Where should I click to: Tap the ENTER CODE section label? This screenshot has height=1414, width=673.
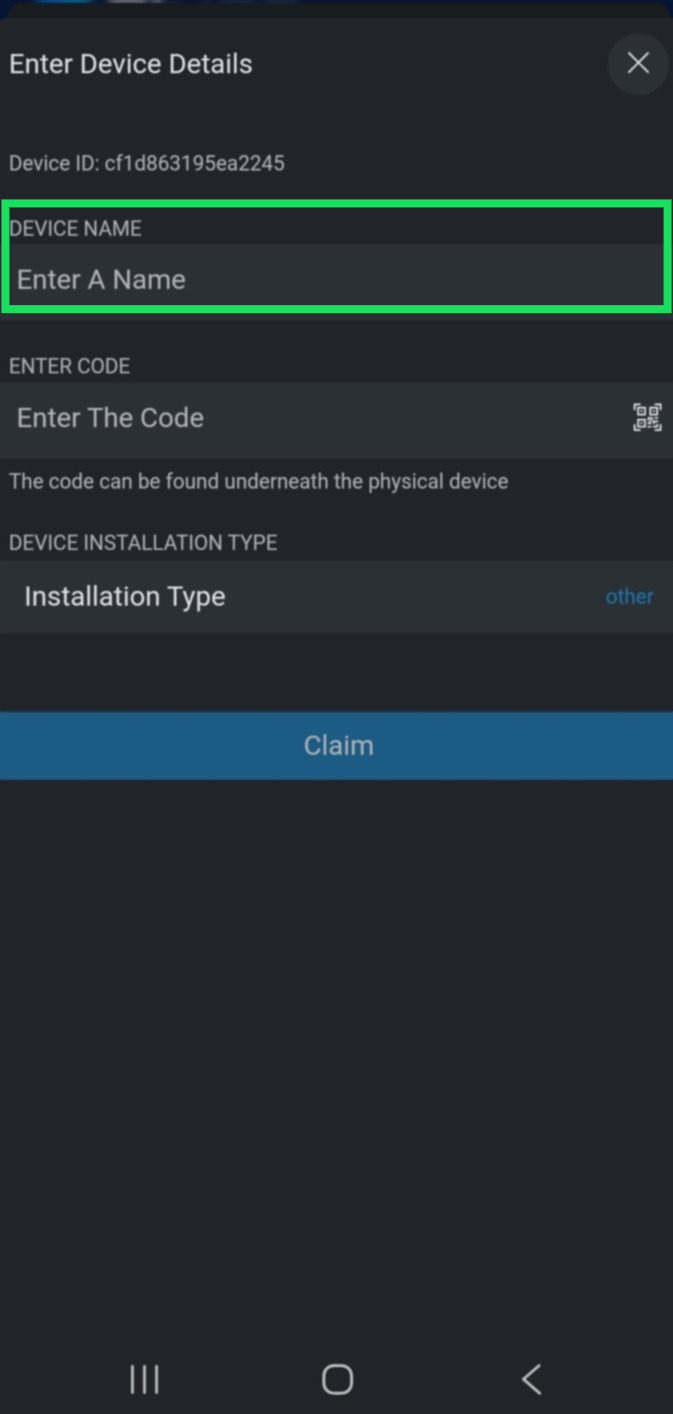[x=70, y=367]
